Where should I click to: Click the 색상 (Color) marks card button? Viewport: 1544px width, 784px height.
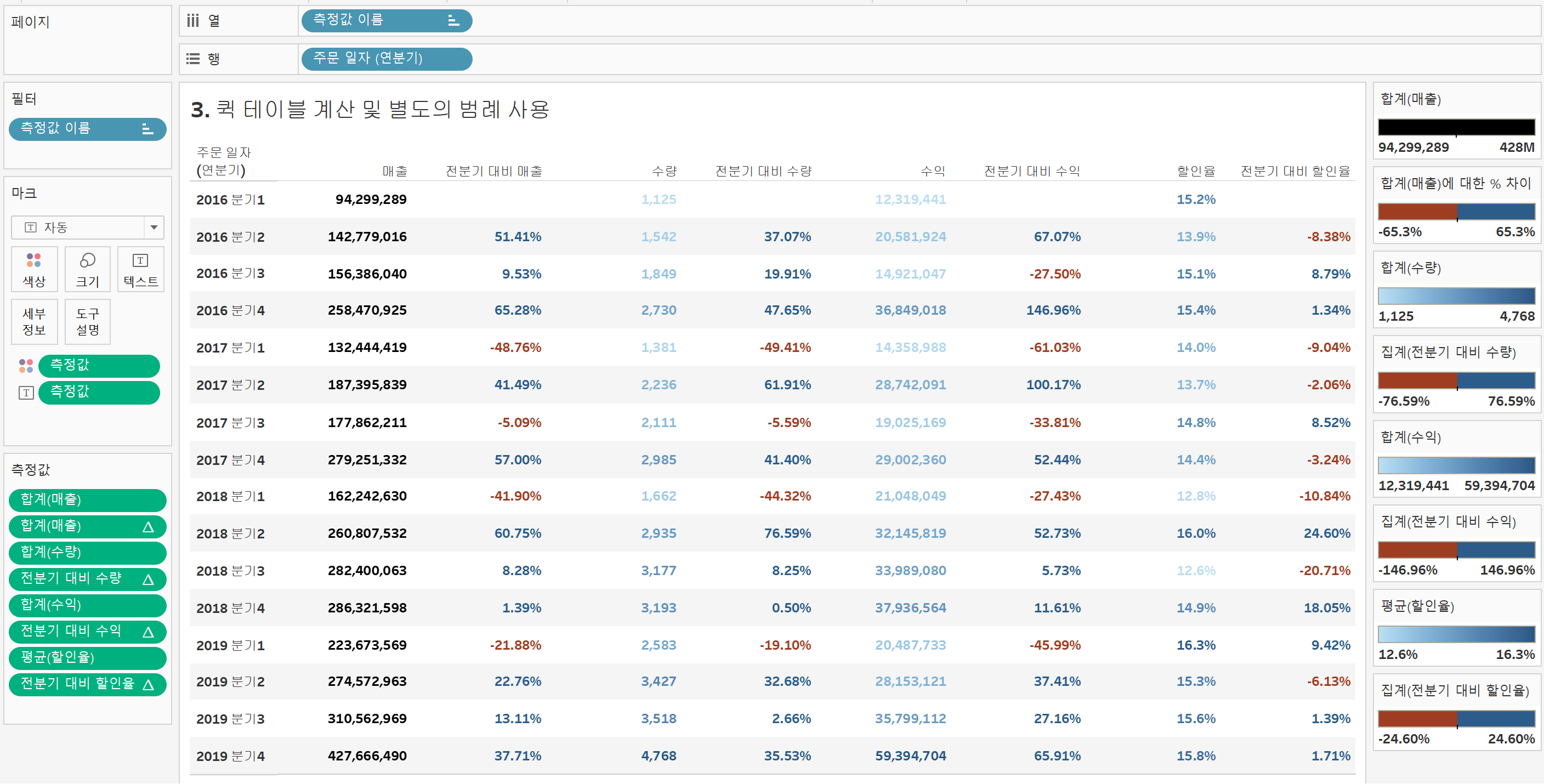(x=34, y=269)
